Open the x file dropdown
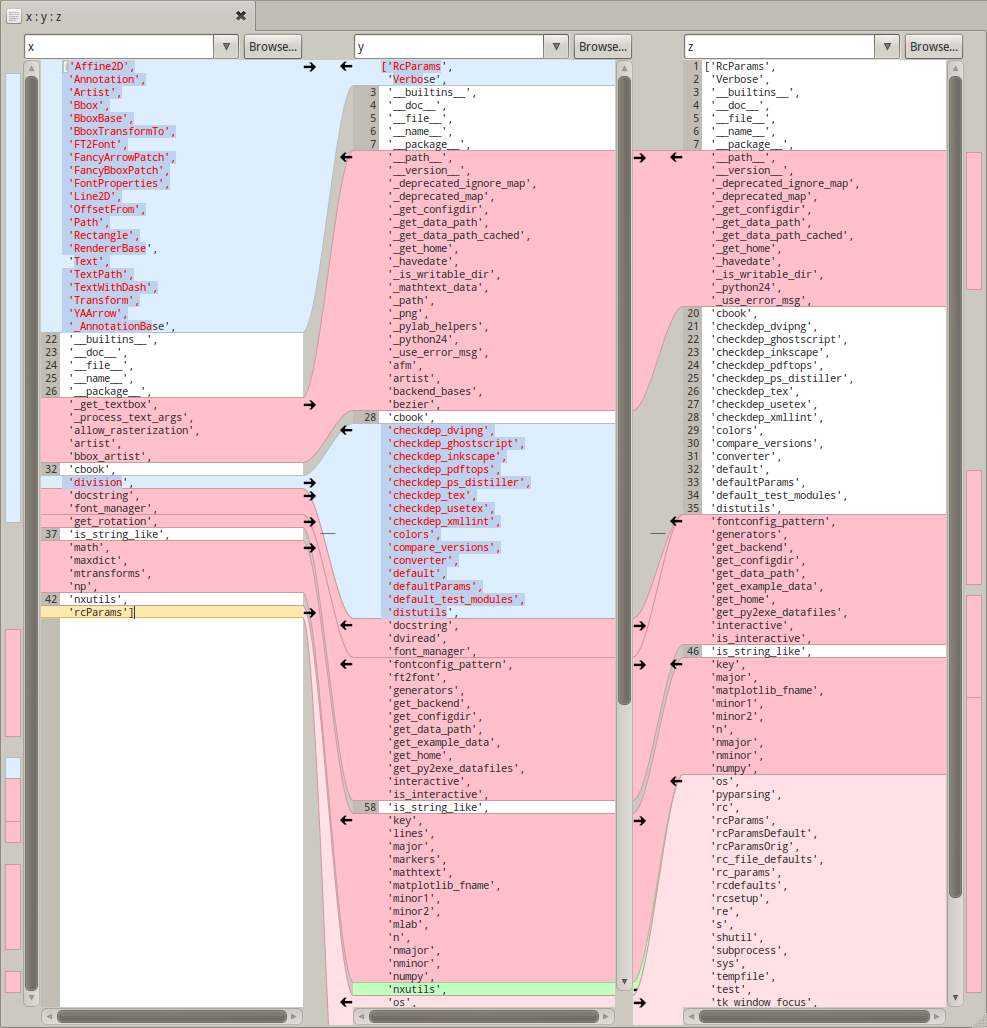987x1028 pixels. [226, 47]
